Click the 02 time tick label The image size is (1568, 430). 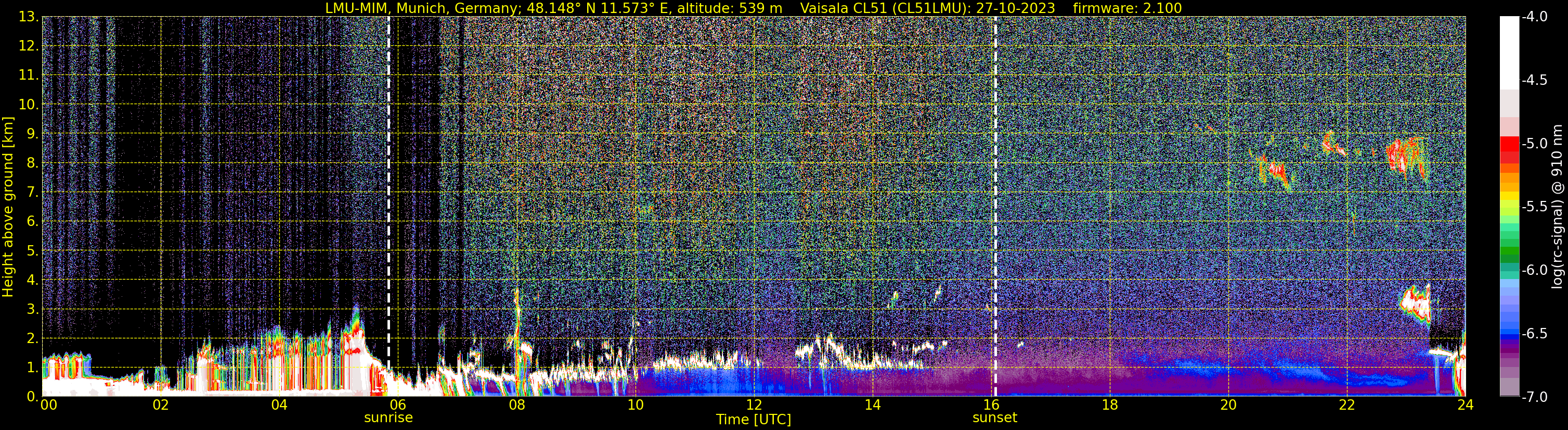(x=161, y=405)
